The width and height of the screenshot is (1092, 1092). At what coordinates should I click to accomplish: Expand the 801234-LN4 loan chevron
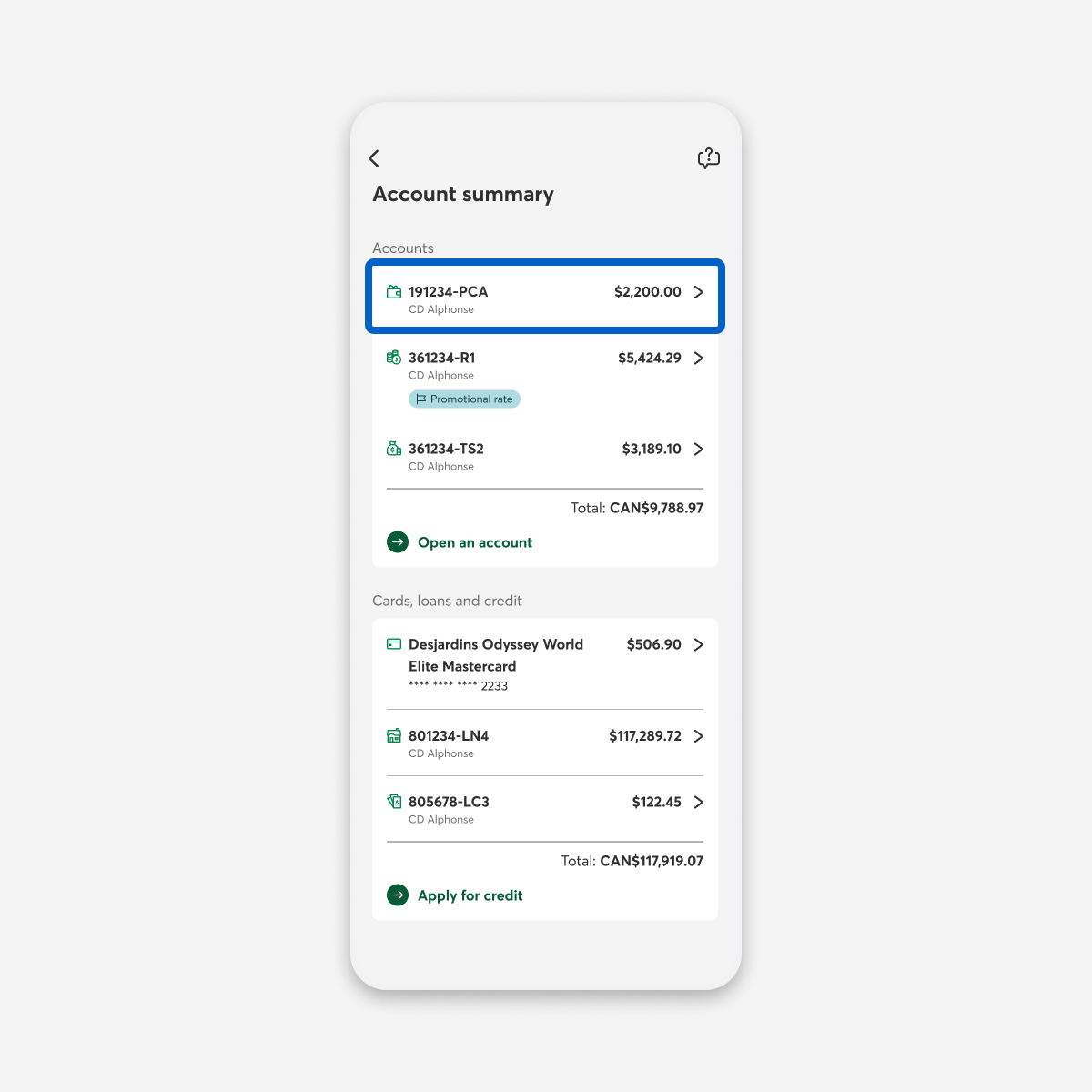pyautogui.click(x=699, y=736)
